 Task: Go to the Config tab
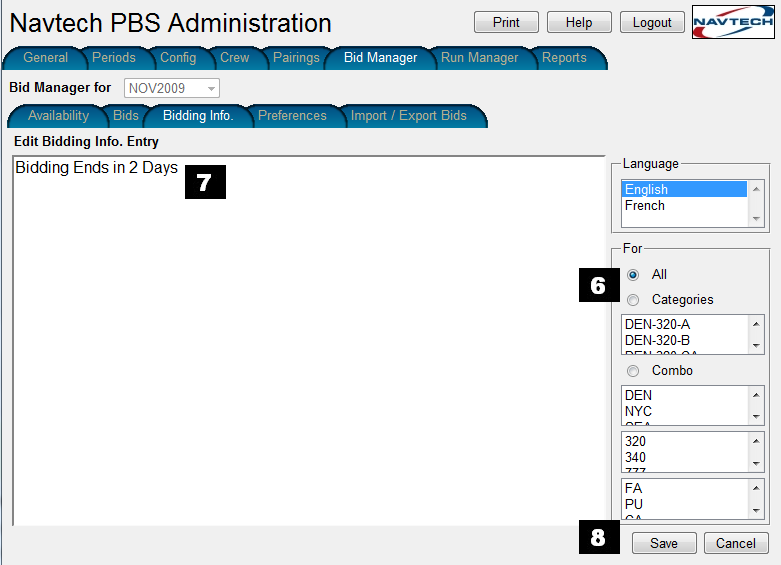(x=178, y=58)
